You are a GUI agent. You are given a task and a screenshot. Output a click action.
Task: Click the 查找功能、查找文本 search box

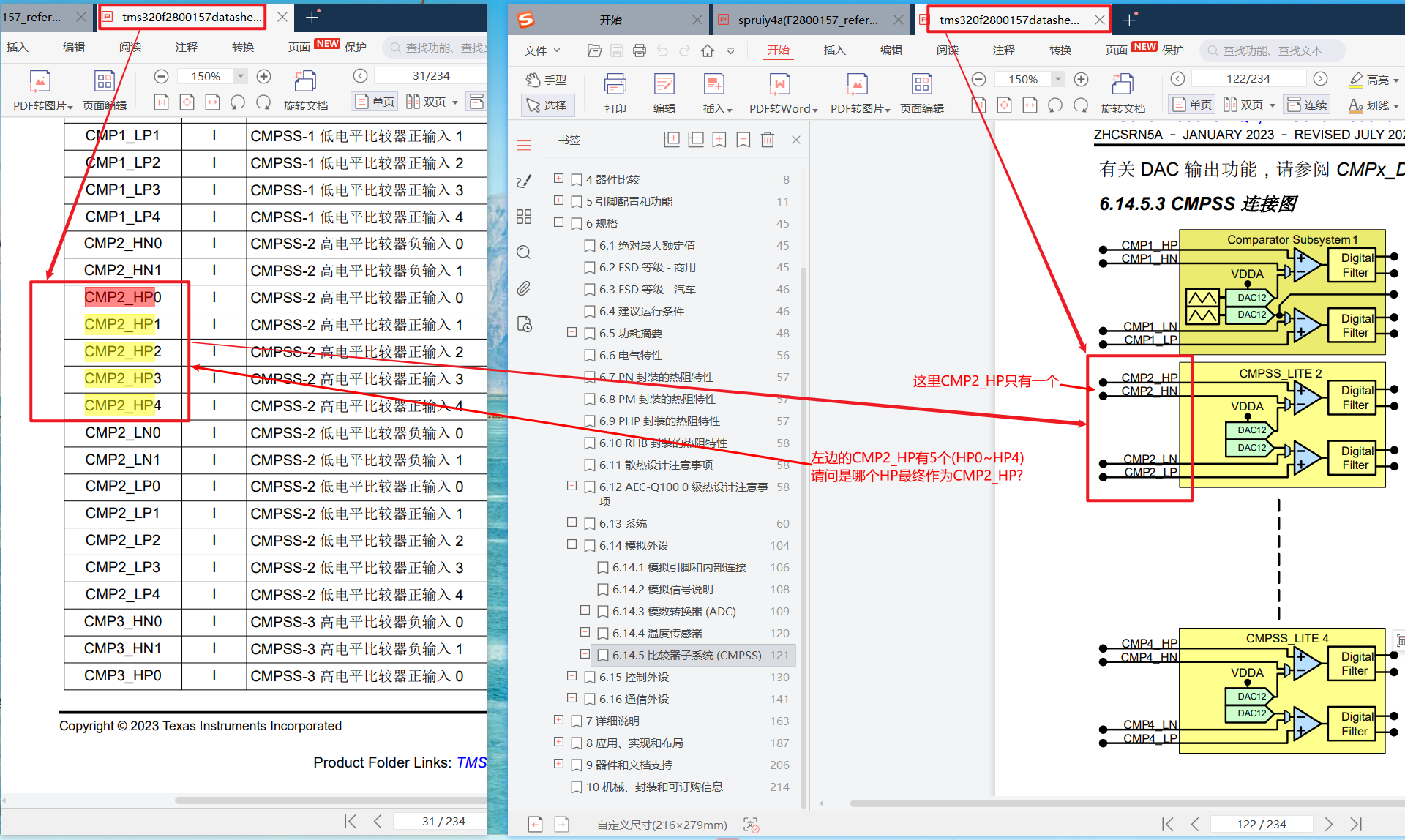point(1272,50)
